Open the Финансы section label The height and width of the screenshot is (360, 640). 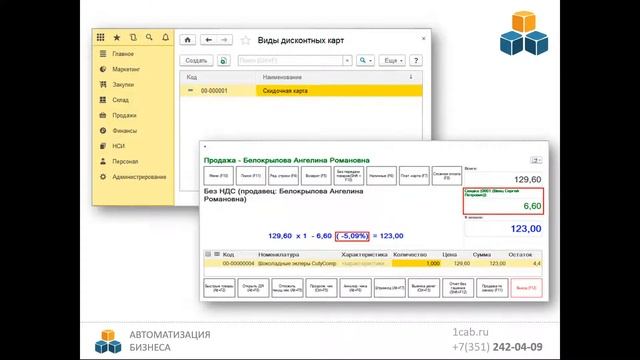(x=124, y=131)
